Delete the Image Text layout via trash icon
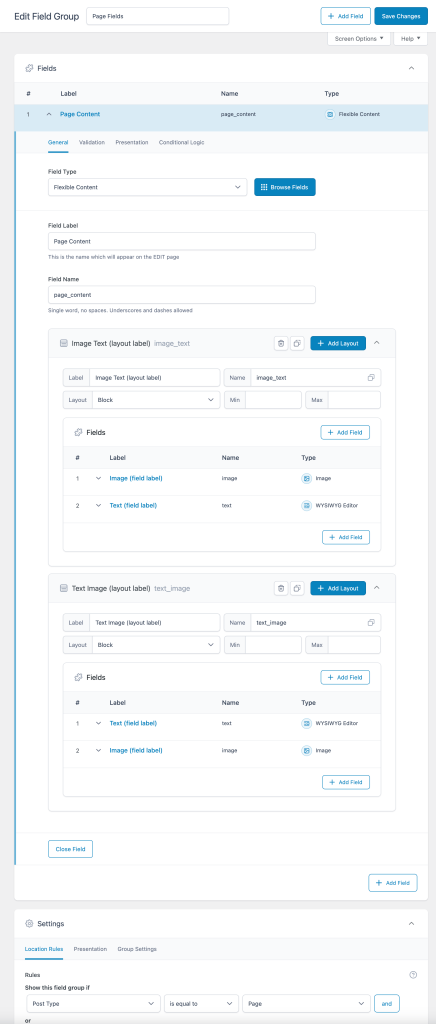 click(281, 343)
